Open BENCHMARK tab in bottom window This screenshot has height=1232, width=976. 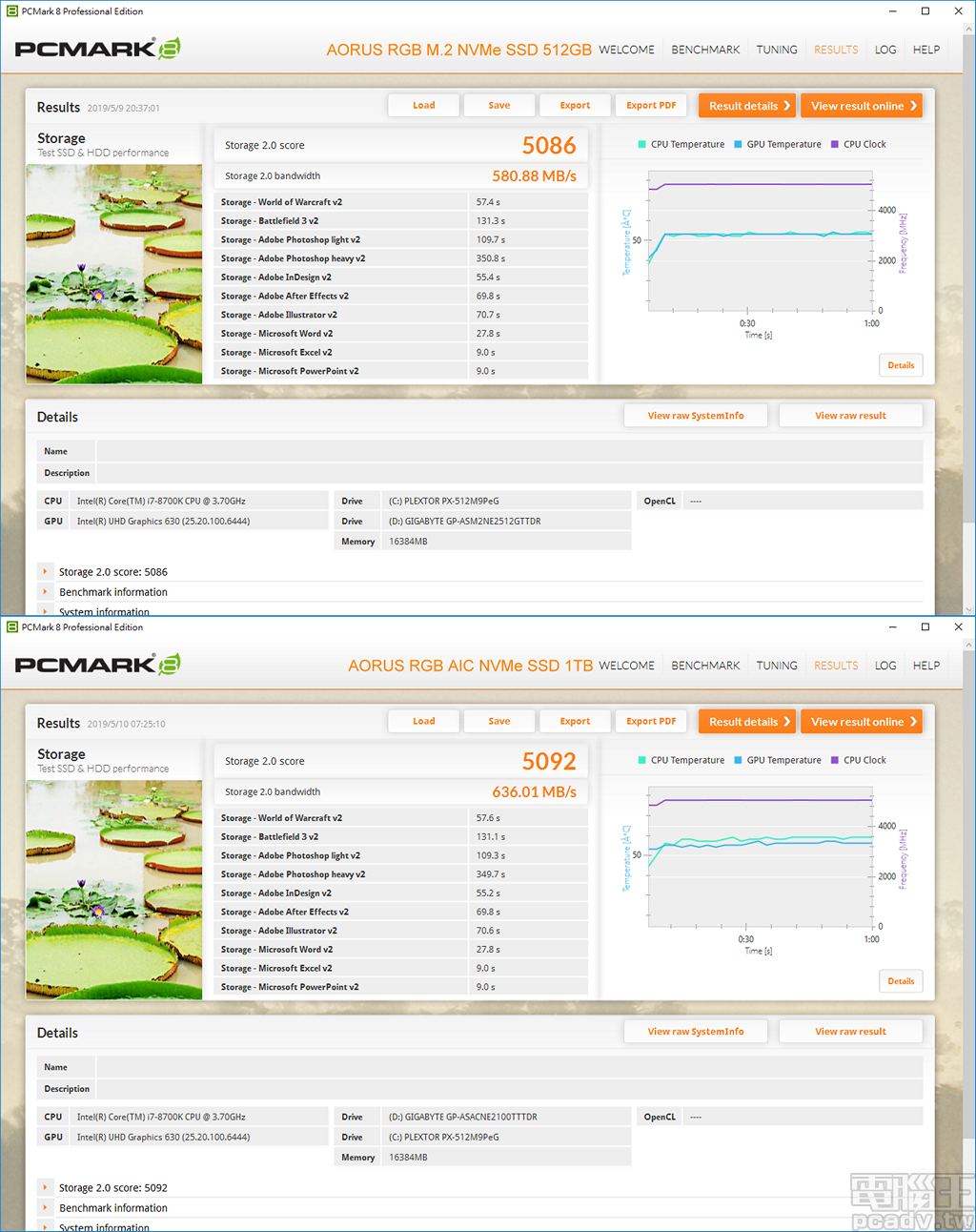705,666
